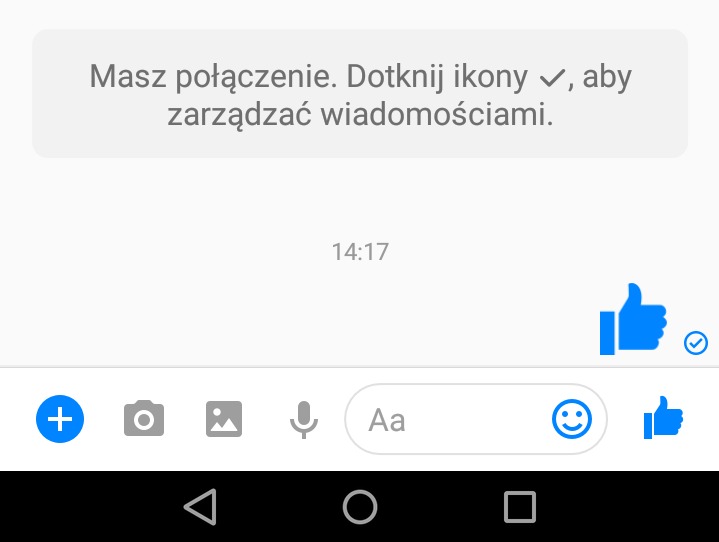
Task: Tap the delivered checkmark status icon
Action: [696, 343]
